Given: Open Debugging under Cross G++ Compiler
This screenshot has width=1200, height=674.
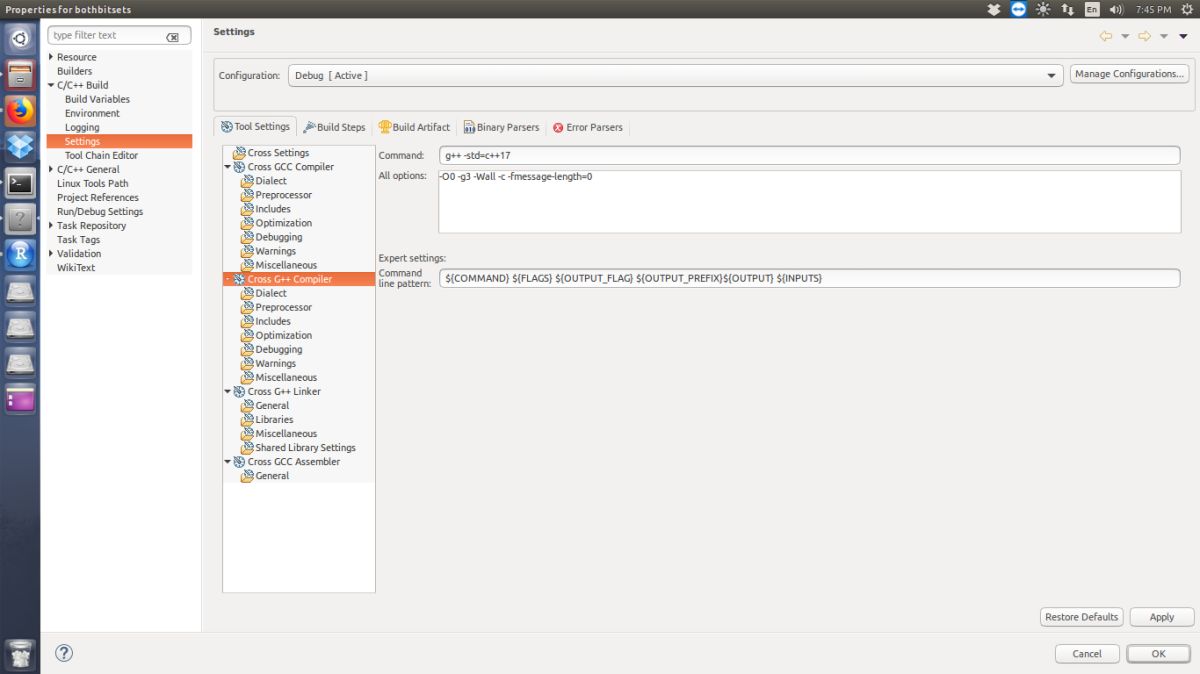Looking at the screenshot, I should [x=279, y=349].
